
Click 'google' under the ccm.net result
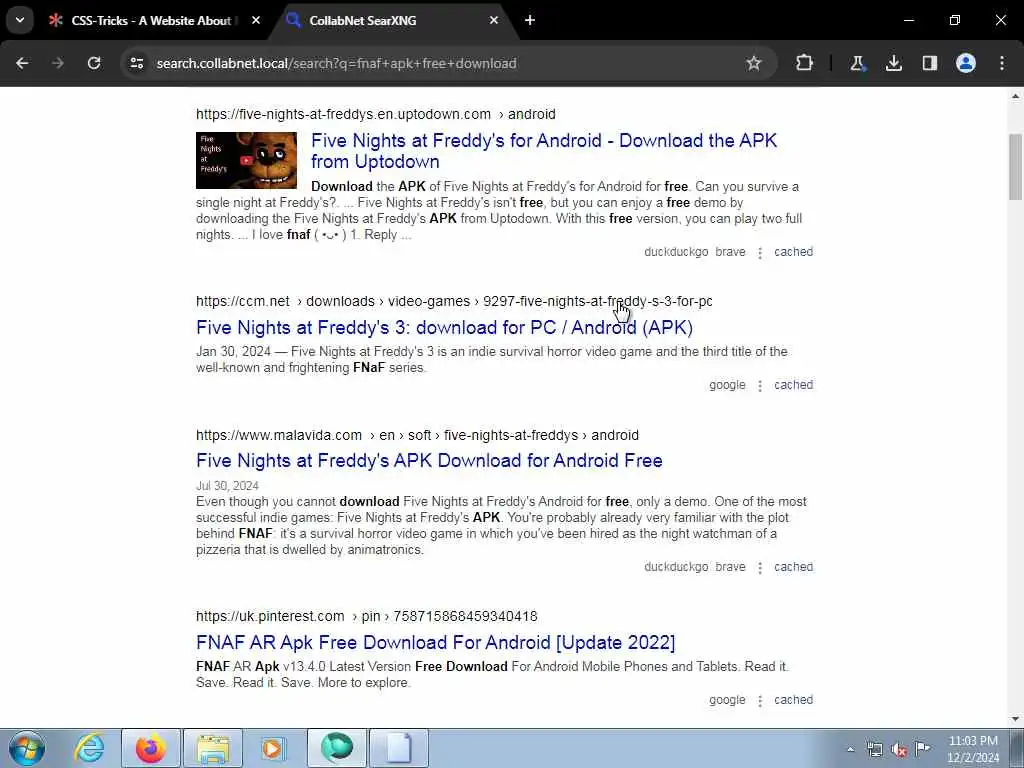(x=727, y=385)
